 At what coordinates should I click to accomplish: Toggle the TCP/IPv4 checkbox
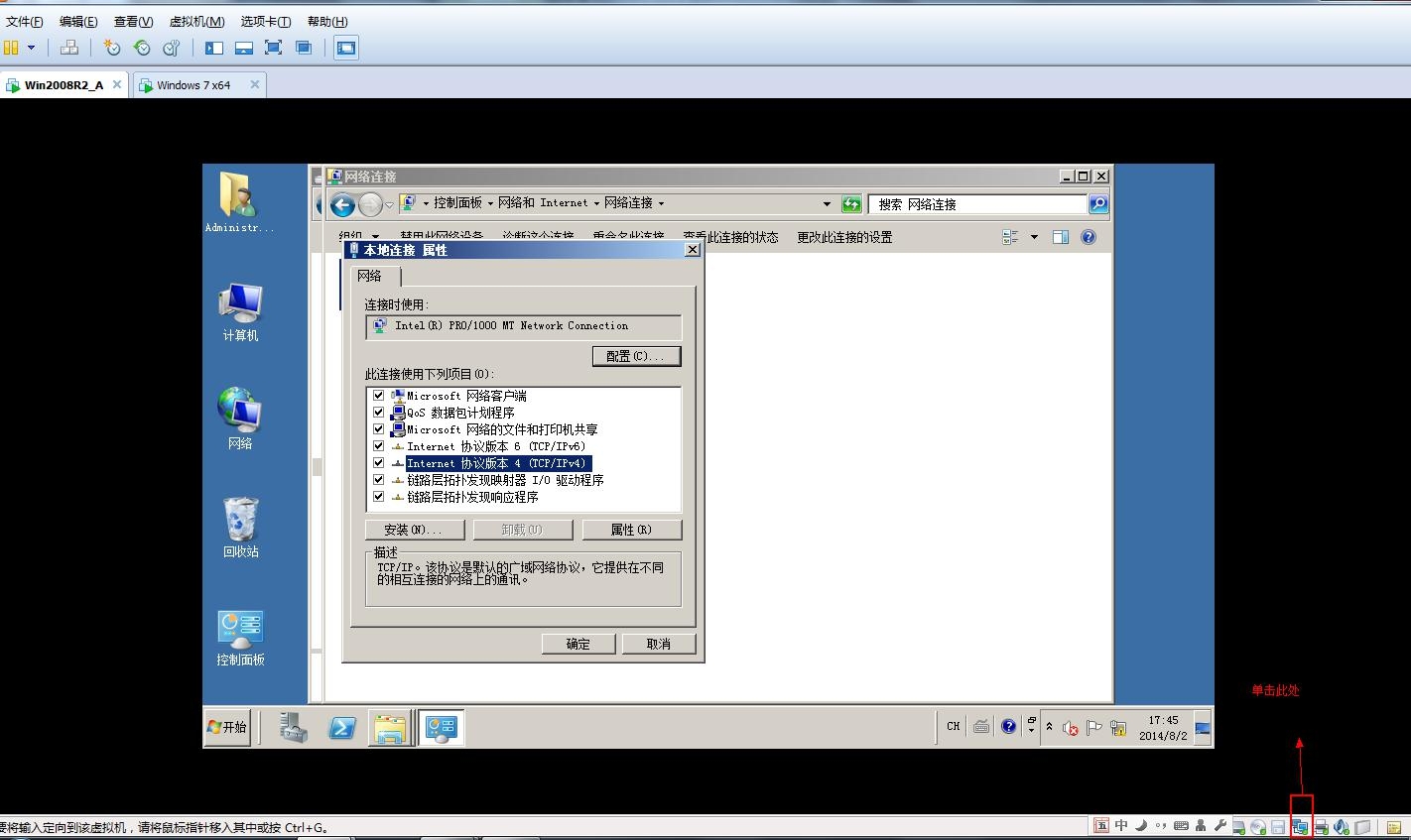point(378,463)
